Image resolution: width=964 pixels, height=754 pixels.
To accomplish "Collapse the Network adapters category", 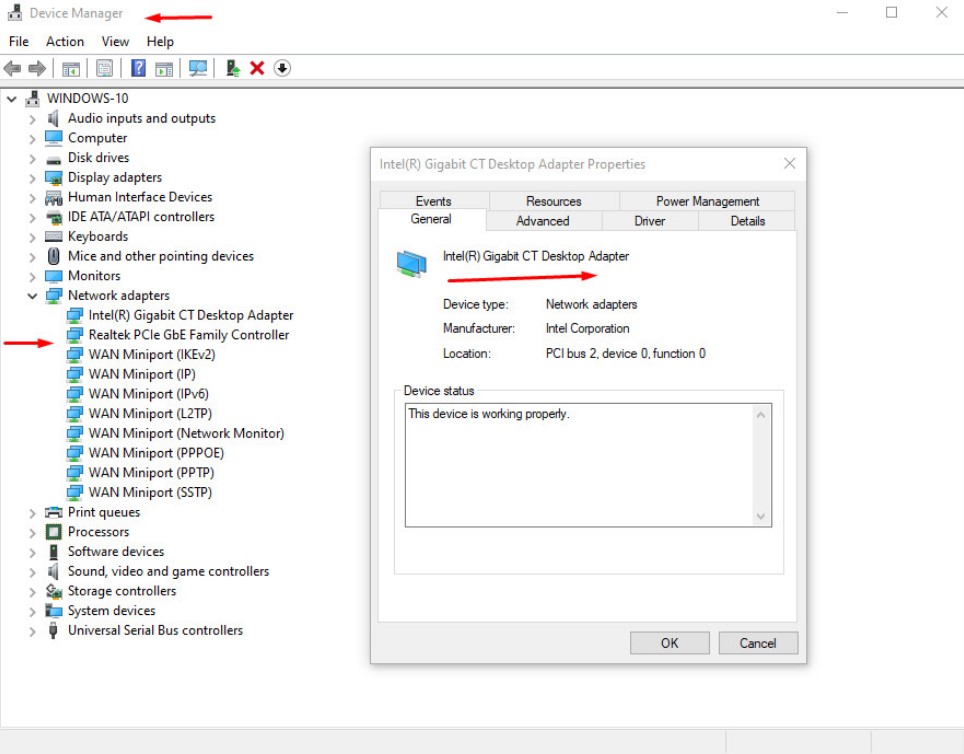I will pos(32,296).
